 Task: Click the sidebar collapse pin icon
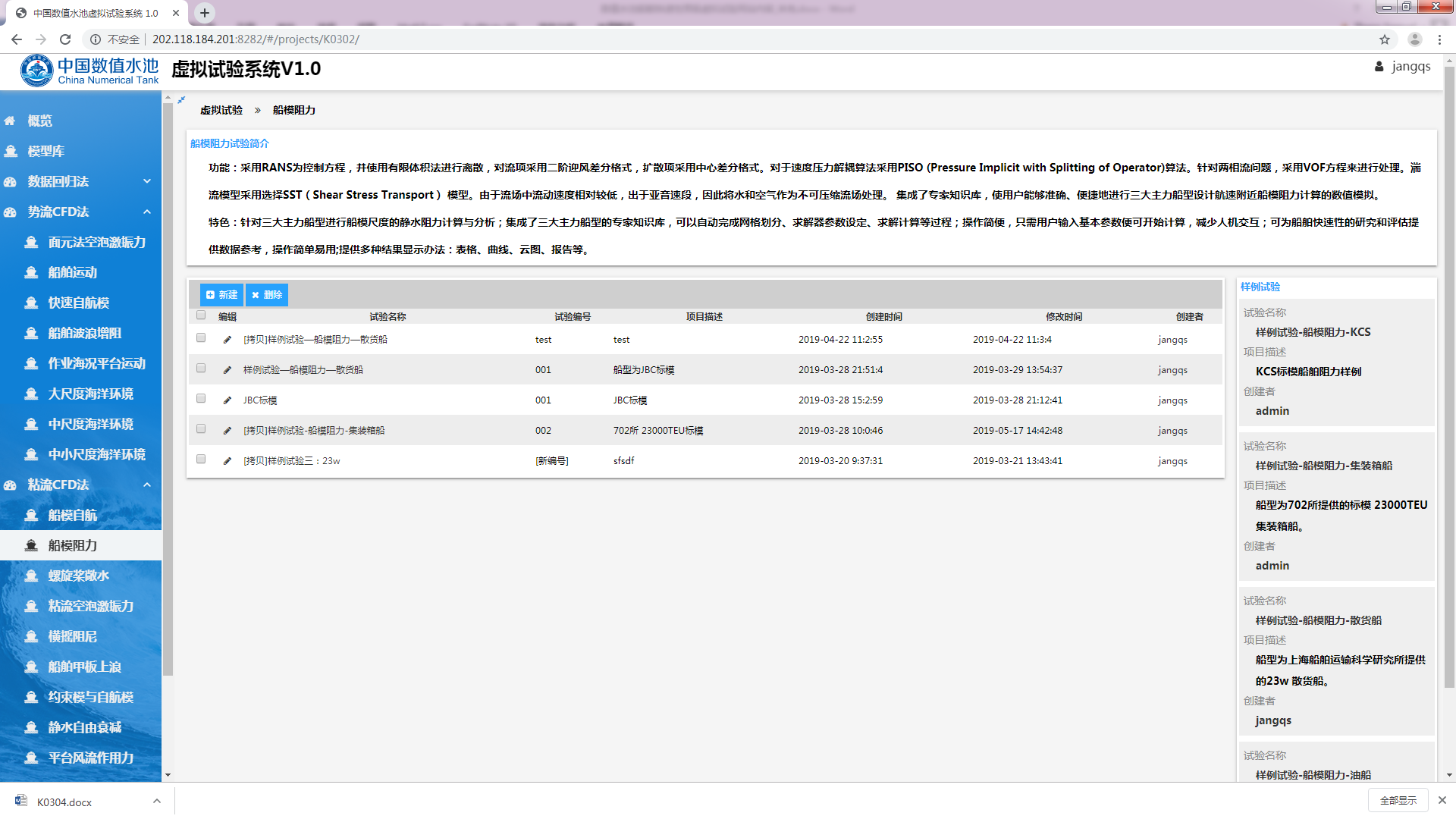(x=181, y=99)
